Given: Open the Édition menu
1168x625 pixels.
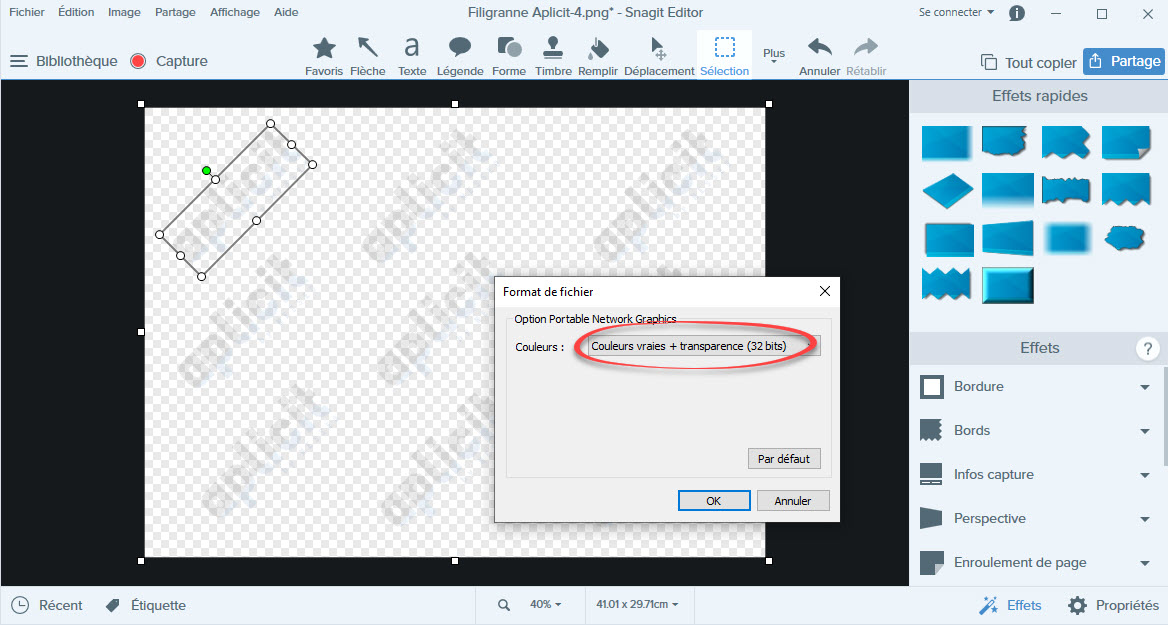Looking at the screenshot, I should pos(76,12).
